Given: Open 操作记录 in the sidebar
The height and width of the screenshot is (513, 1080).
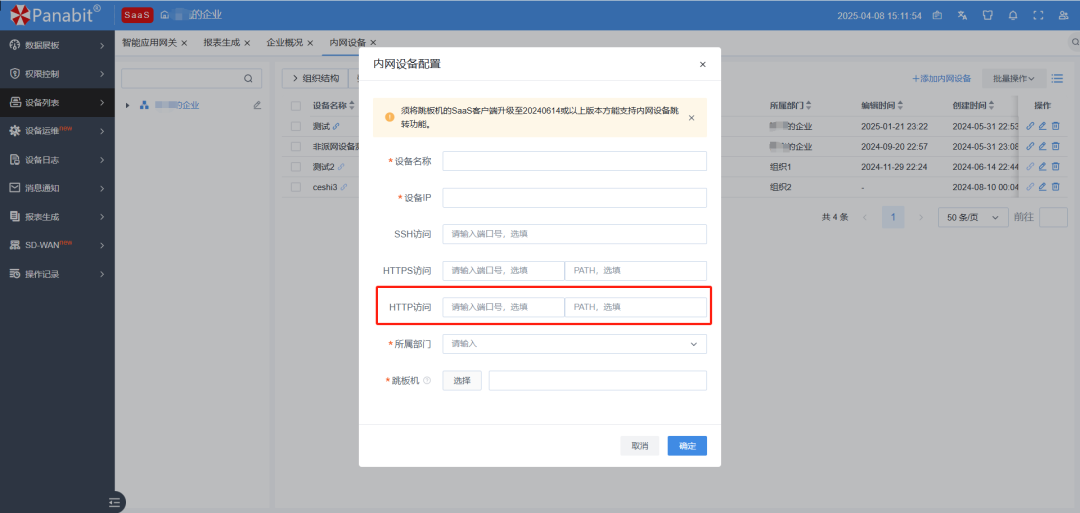Looking at the screenshot, I should point(57,274).
